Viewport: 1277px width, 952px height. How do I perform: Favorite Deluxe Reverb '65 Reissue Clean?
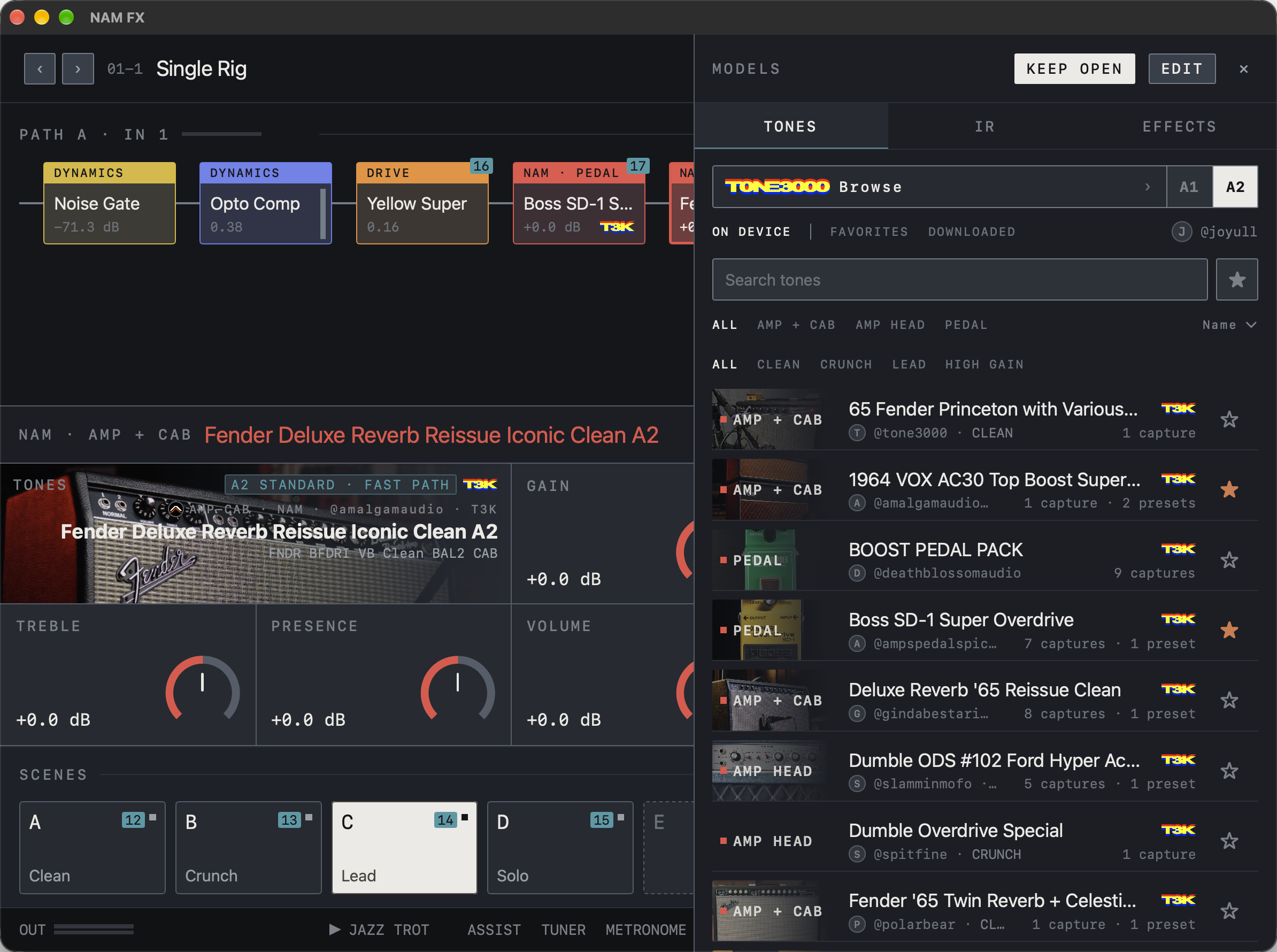click(1229, 701)
